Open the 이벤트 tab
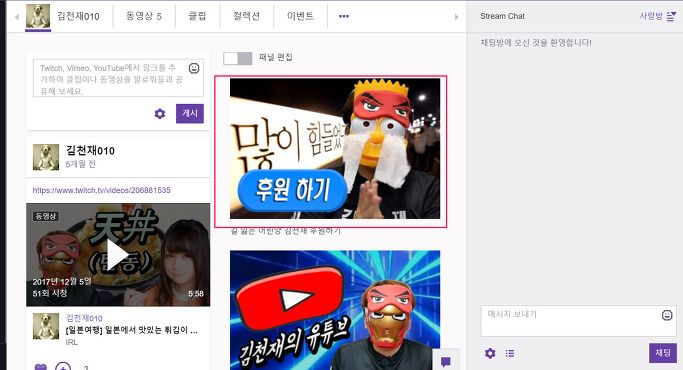The image size is (683, 370). 300,16
